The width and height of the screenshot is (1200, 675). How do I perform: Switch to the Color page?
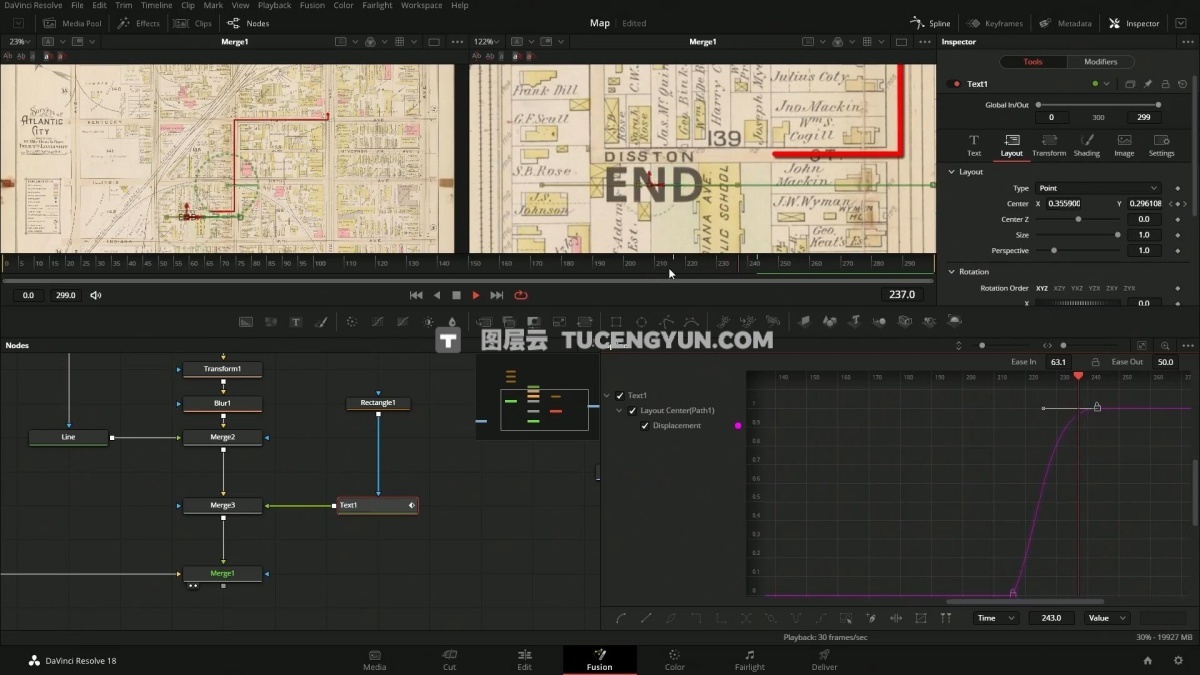(x=675, y=660)
